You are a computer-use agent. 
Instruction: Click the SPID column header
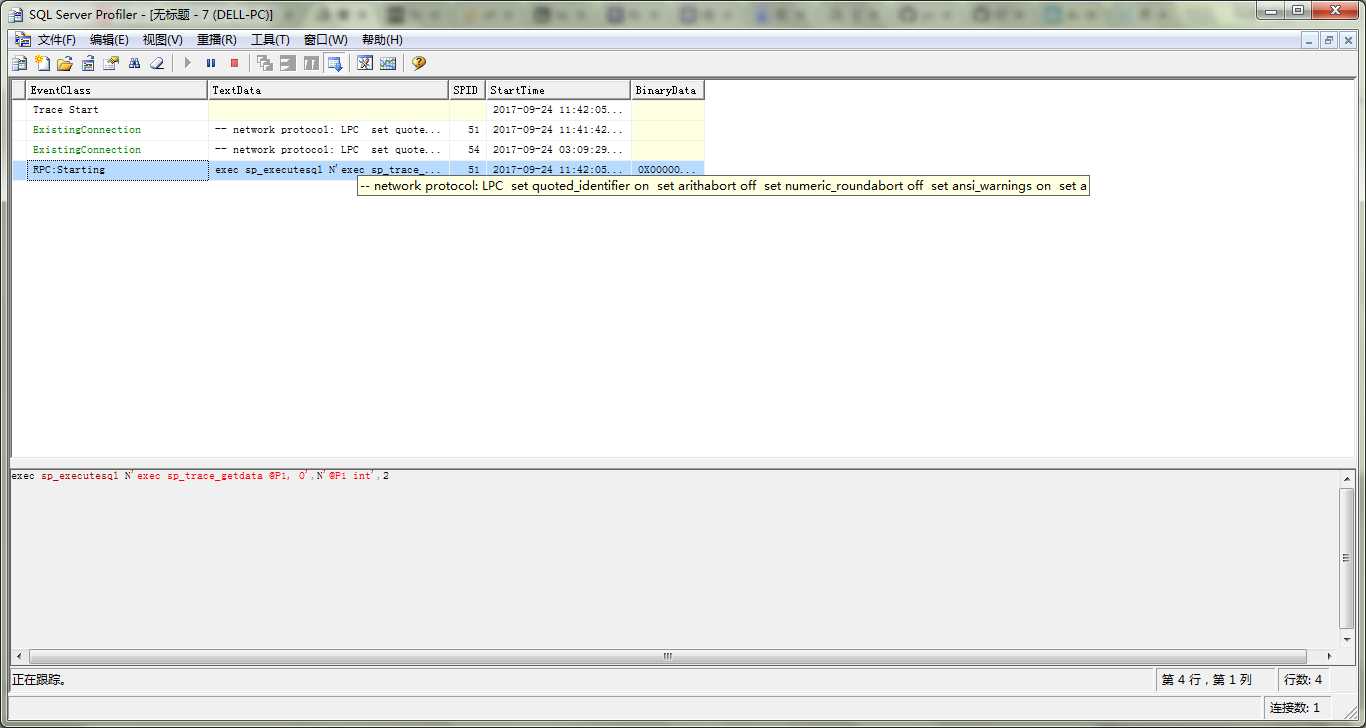[467, 90]
